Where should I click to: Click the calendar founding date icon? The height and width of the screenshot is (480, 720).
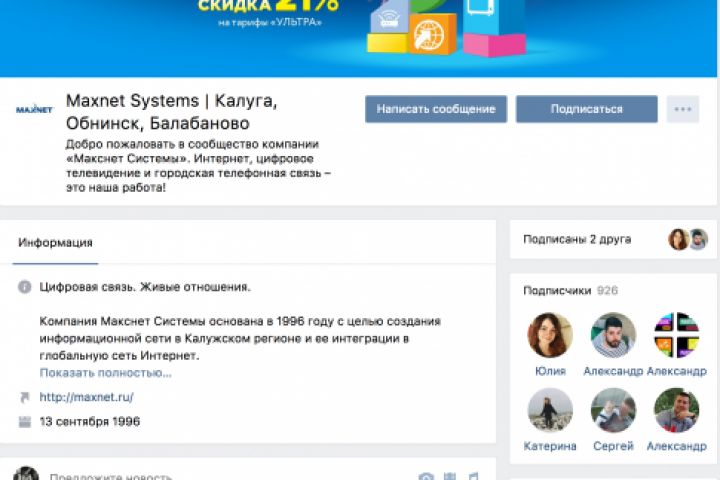pos(24,422)
